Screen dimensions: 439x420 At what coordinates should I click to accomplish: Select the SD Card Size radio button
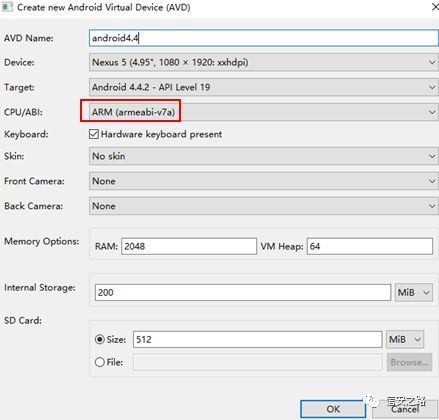100,339
